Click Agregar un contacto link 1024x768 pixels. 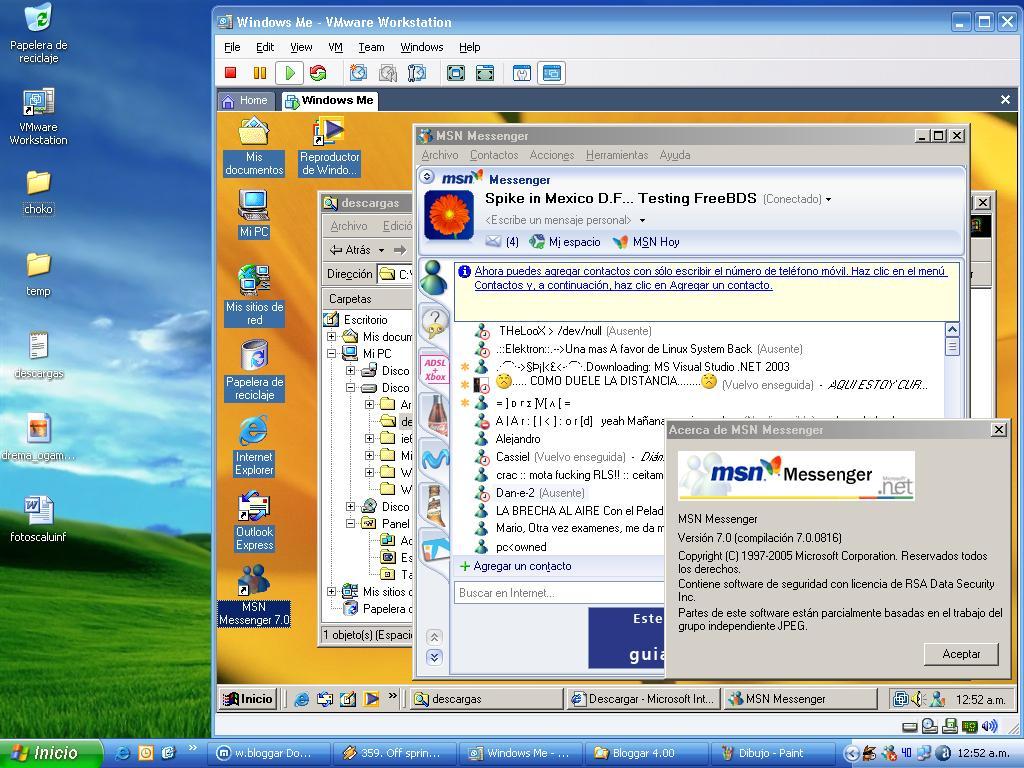(516, 566)
